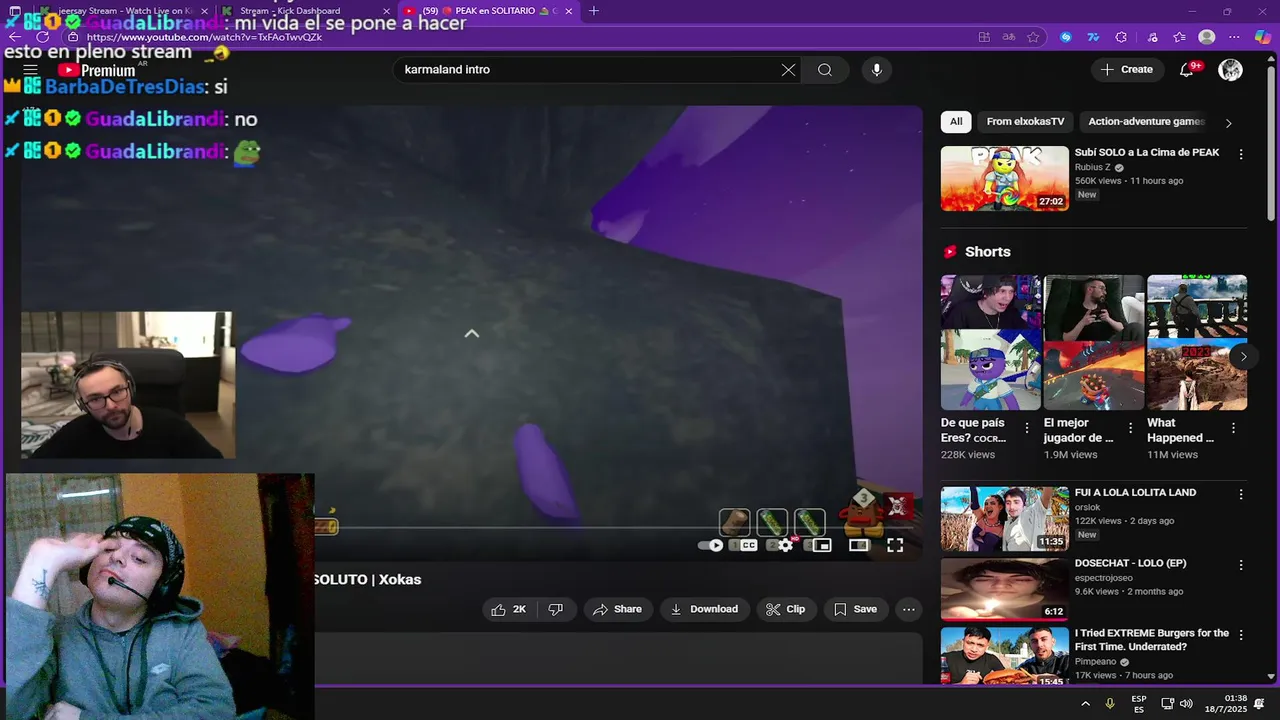Select the All filter chip
The height and width of the screenshot is (720, 1280).
pos(956,121)
